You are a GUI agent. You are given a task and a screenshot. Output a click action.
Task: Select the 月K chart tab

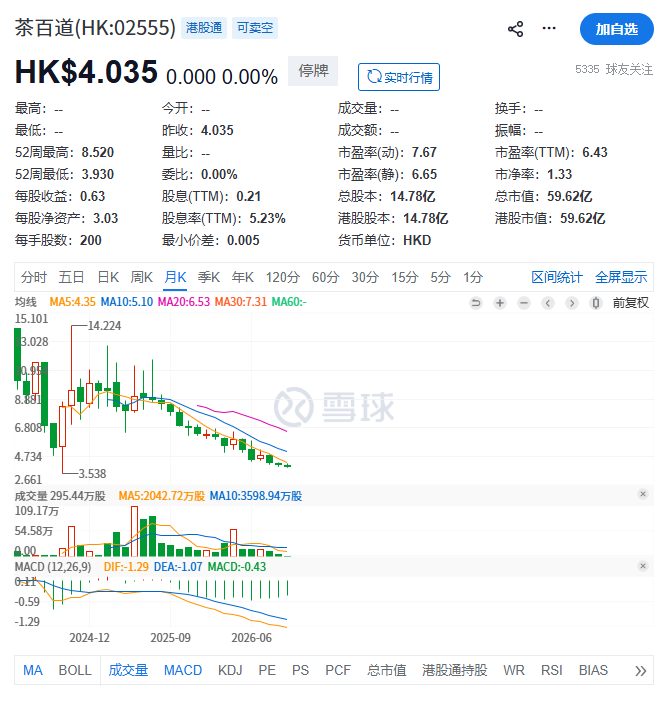tap(175, 277)
